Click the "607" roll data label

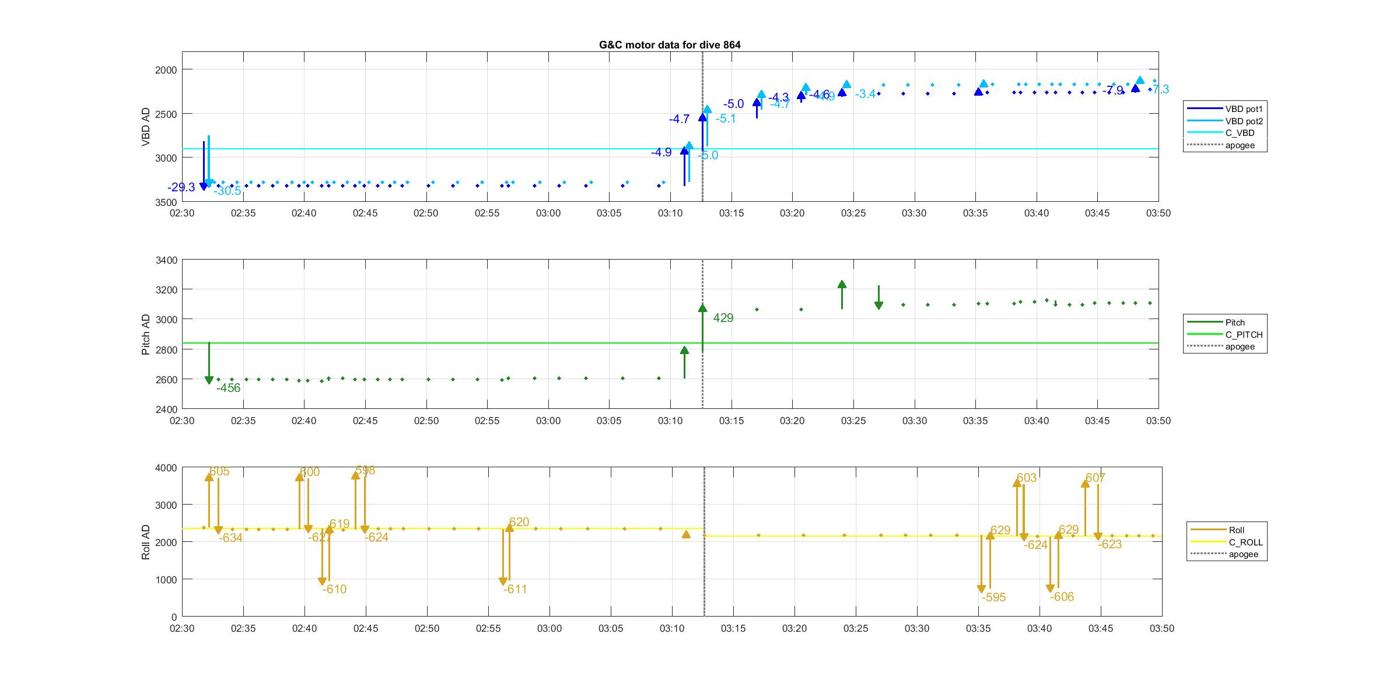coord(1095,478)
